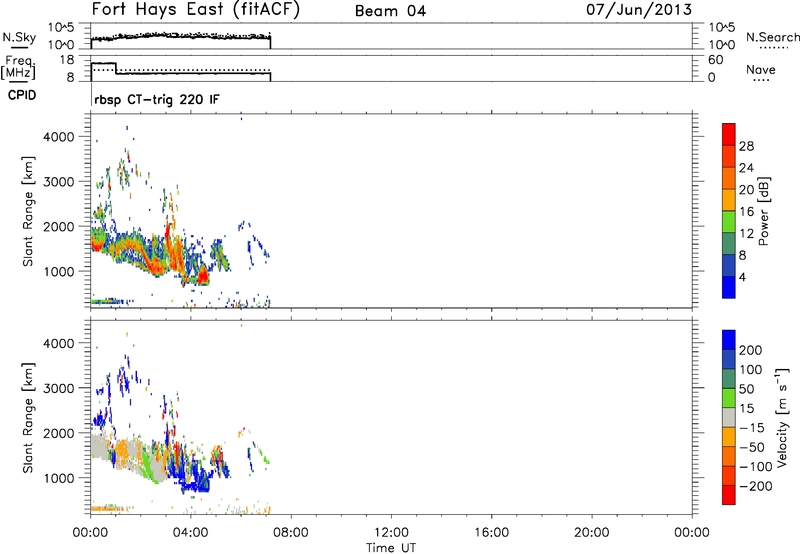Screen dimensions: 800x554
Task: Click the left '10^5' tick on the noise axis
Action: click(x=61, y=28)
